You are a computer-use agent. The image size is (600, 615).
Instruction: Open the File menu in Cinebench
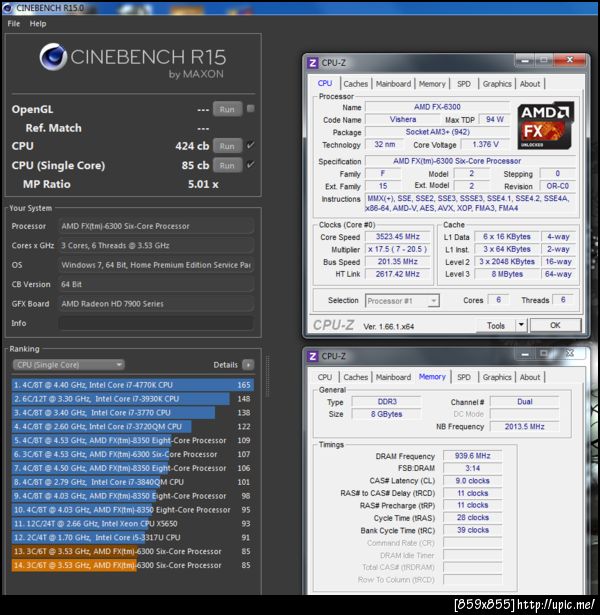14,24
